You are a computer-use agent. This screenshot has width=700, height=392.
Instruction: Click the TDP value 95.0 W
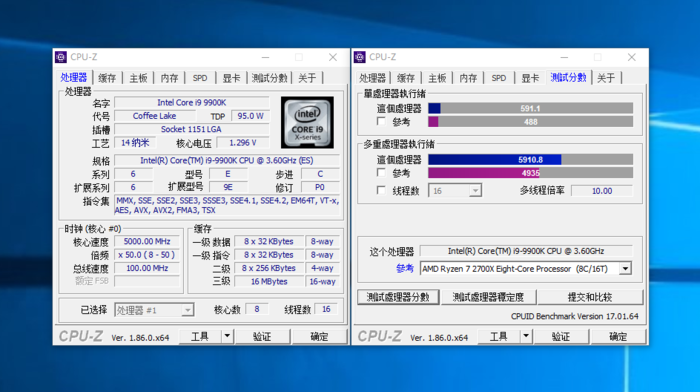pyautogui.click(x=250, y=116)
